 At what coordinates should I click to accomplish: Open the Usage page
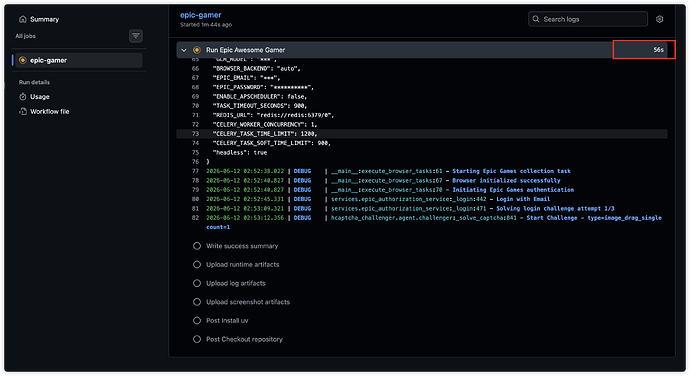coord(40,97)
